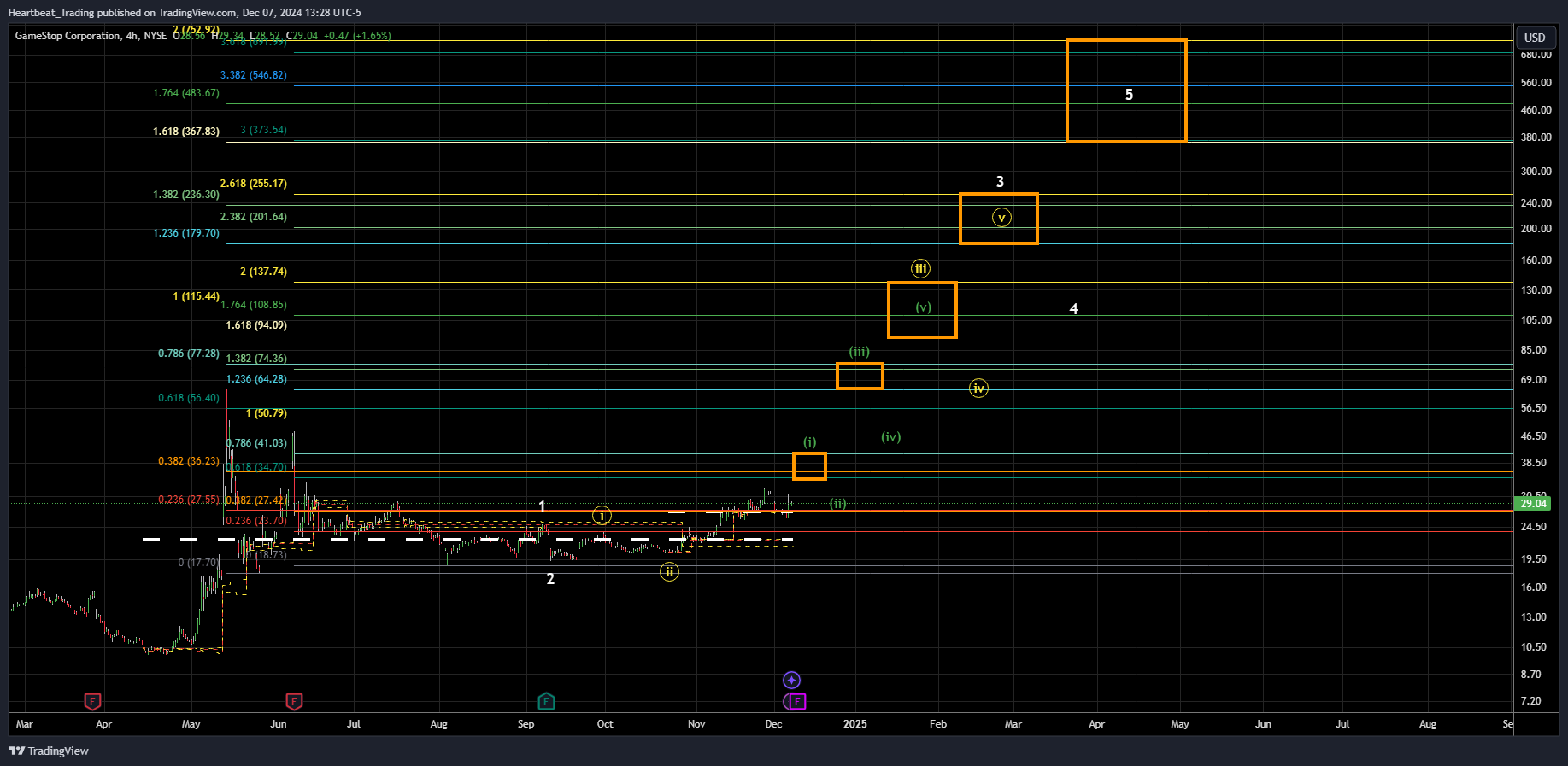Select the Fib label 1.618 (367.83)
Viewport: 1568px width, 766px height.
(186, 132)
